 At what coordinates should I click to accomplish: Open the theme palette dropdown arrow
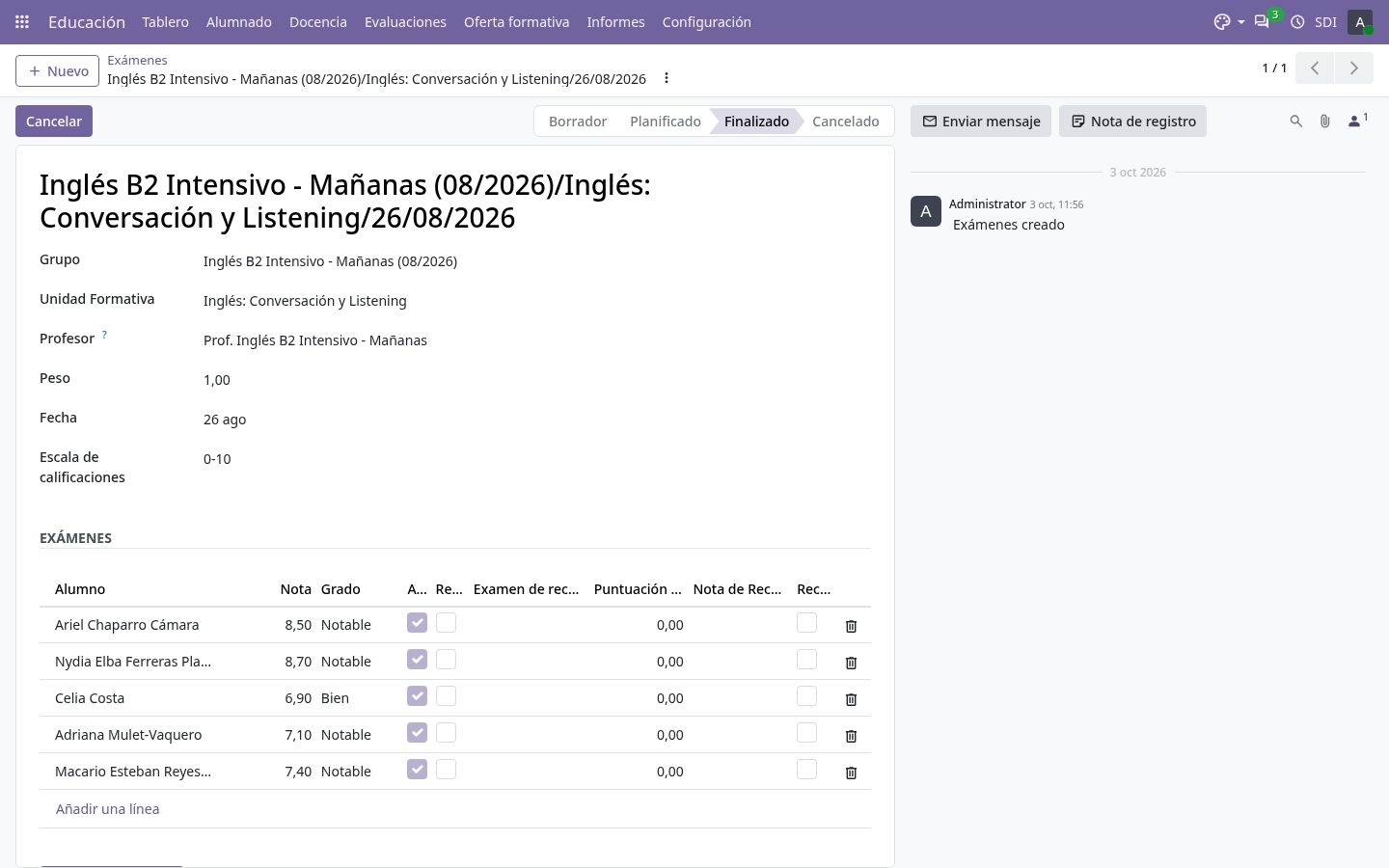(x=1240, y=21)
